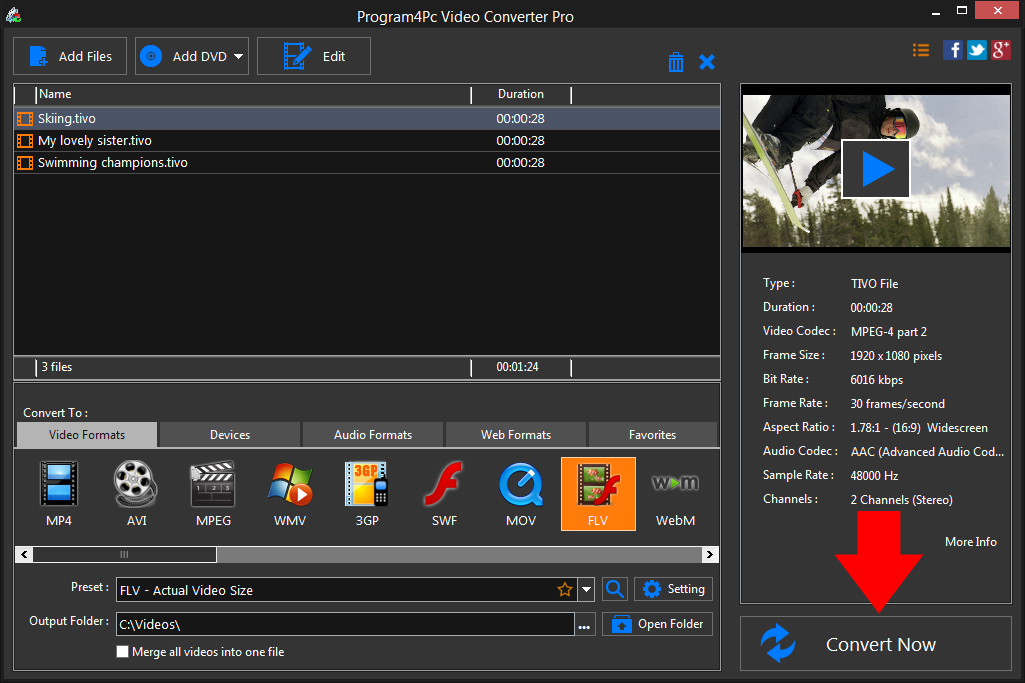Click the format list scrollbar thumb

[124, 555]
